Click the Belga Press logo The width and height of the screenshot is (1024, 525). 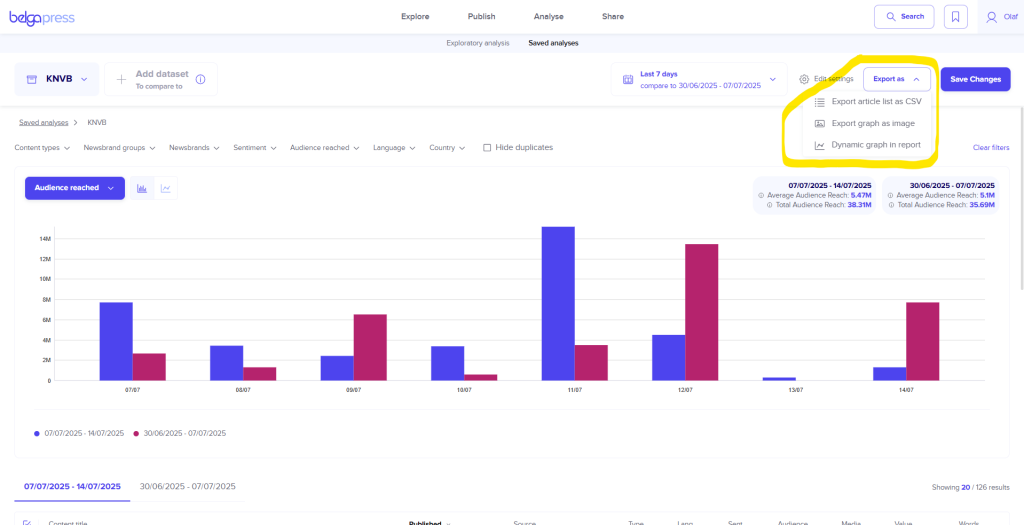point(42,18)
